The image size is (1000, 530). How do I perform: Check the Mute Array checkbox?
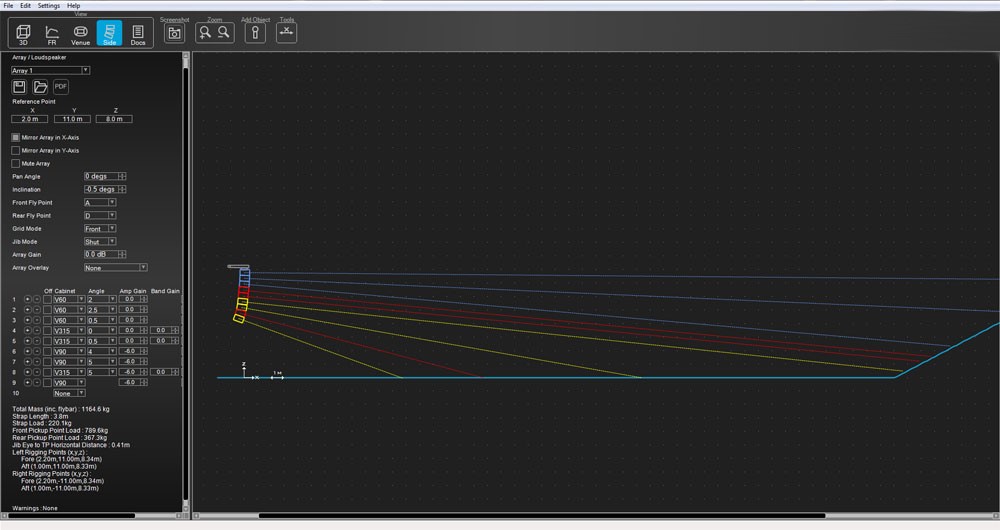16,163
